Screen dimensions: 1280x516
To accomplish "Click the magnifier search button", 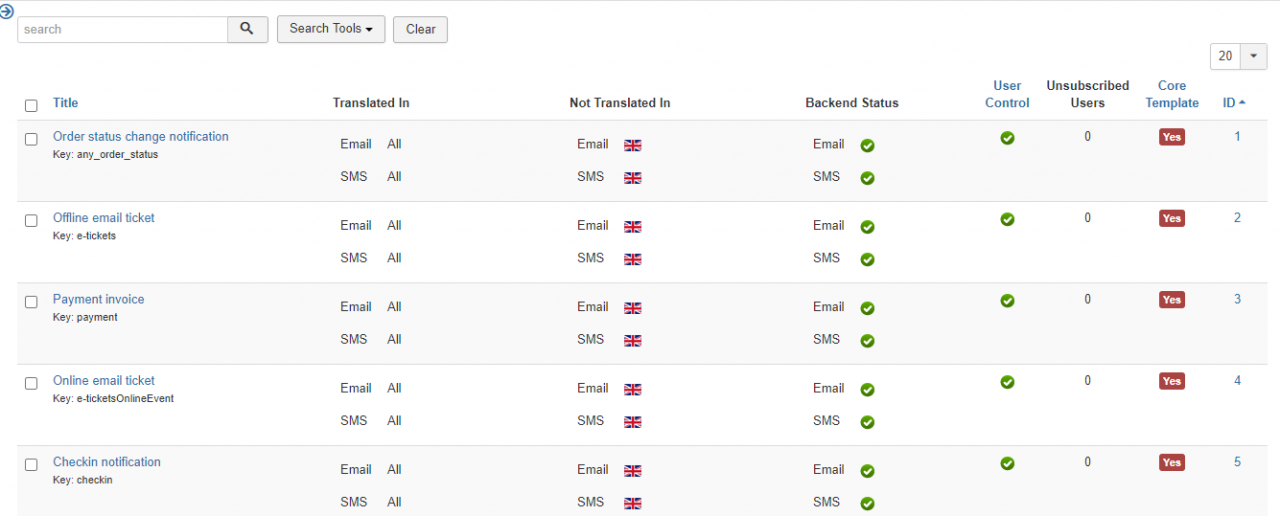I will [x=248, y=29].
